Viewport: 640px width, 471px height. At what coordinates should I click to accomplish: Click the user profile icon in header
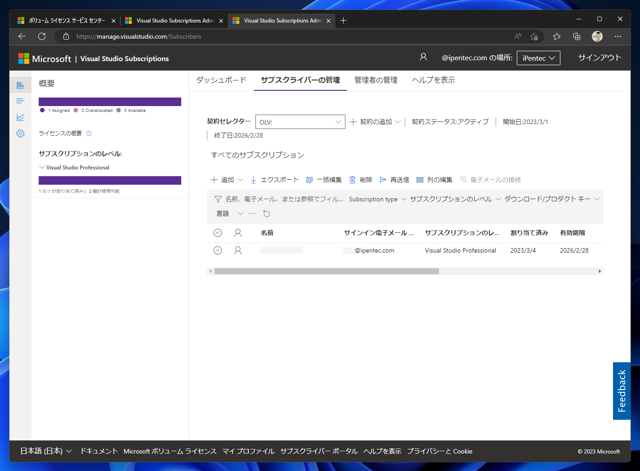click(423, 58)
